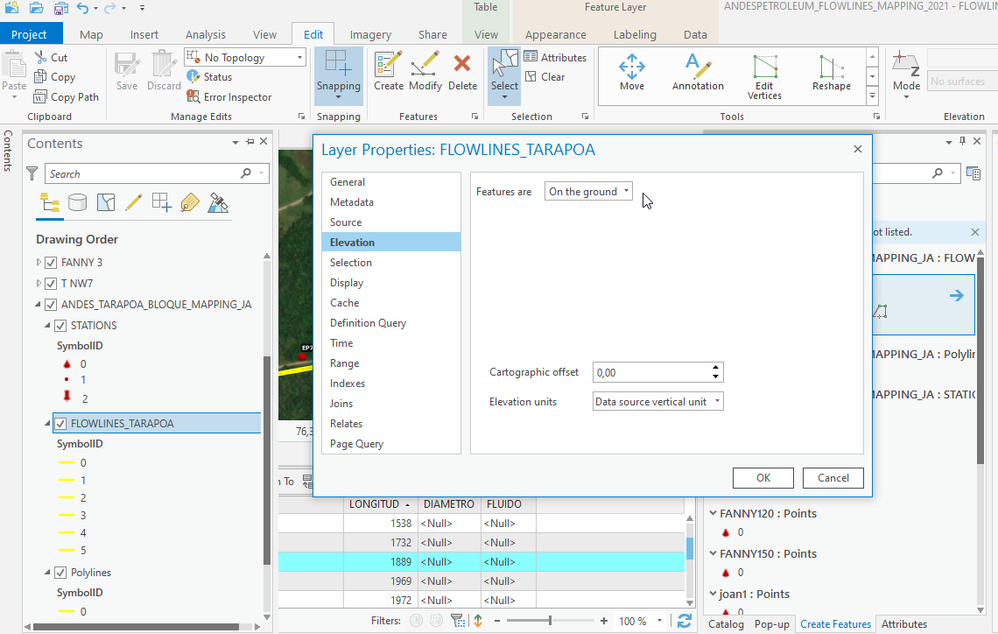Choose the Annotation tool
The image size is (998, 634).
(698, 72)
